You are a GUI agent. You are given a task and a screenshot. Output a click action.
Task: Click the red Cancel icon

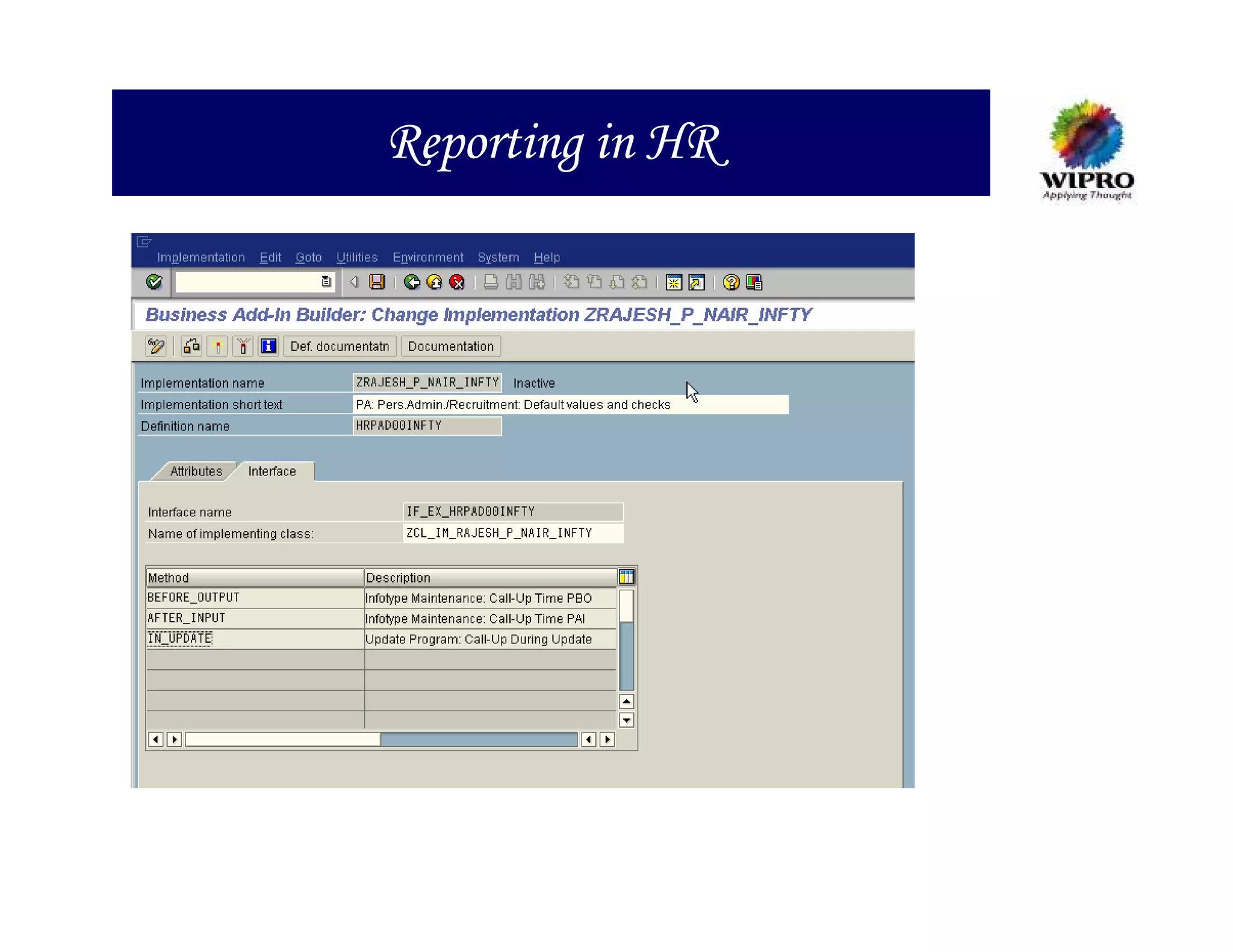457,282
